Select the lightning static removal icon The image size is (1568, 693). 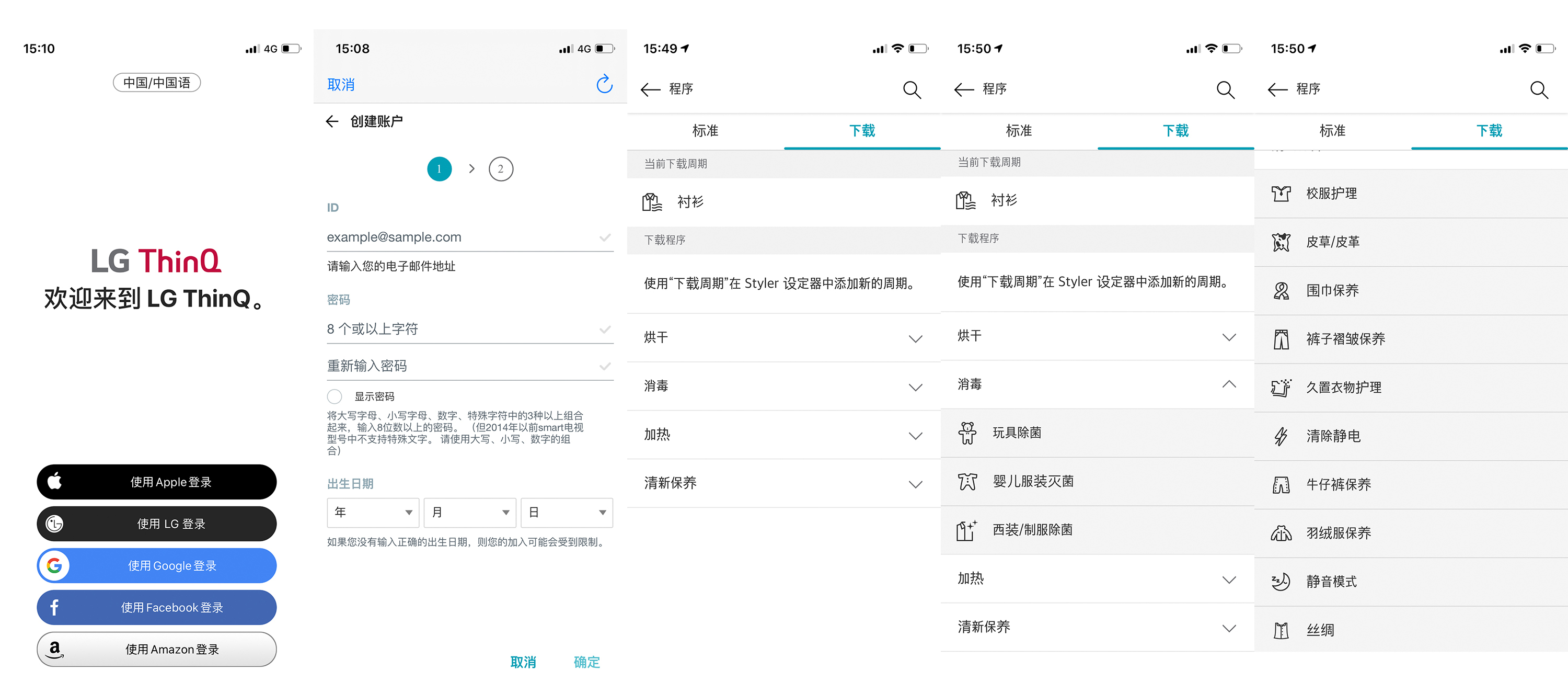tap(1281, 436)
